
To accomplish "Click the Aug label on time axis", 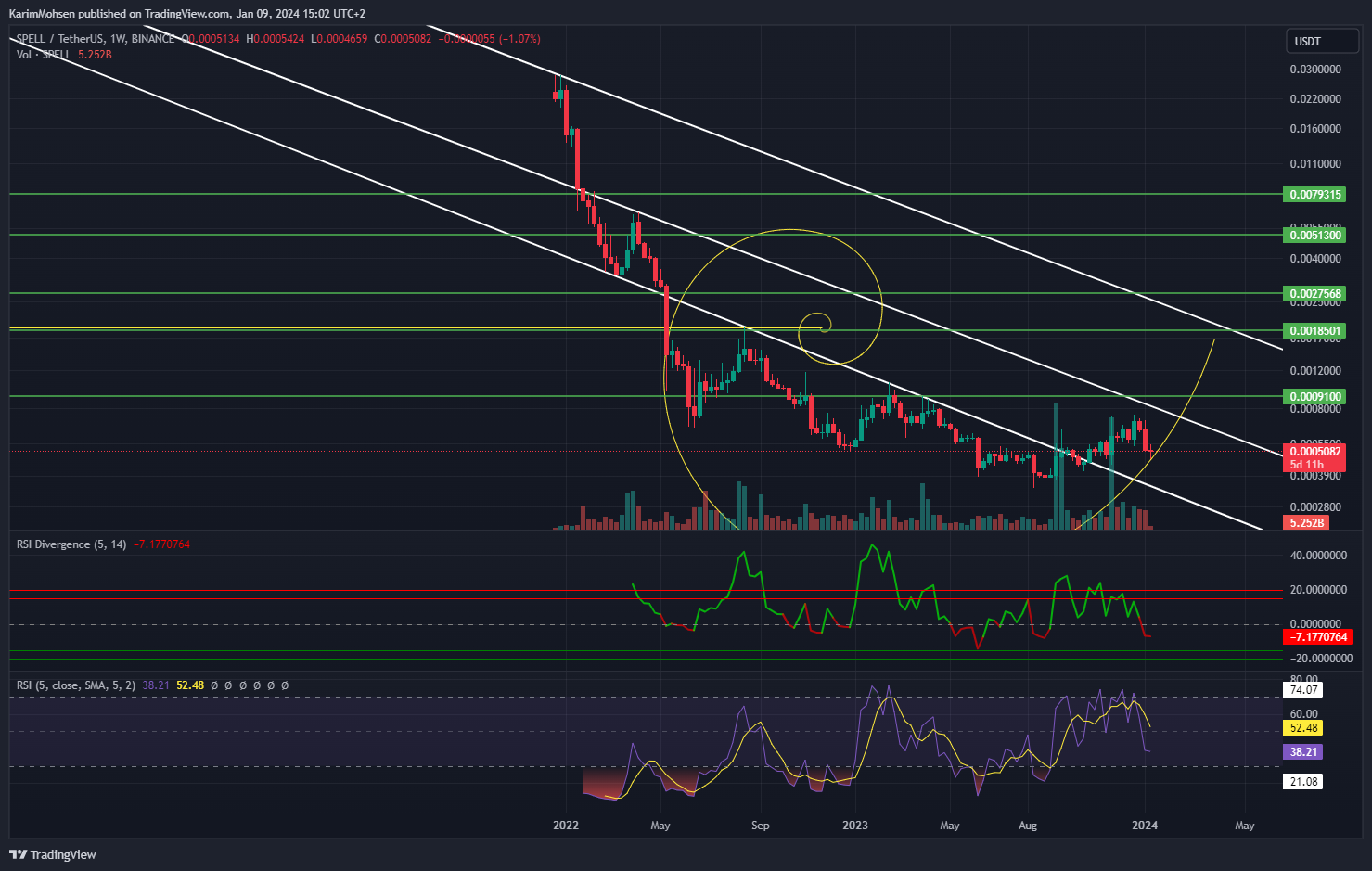I will 1027,826.
